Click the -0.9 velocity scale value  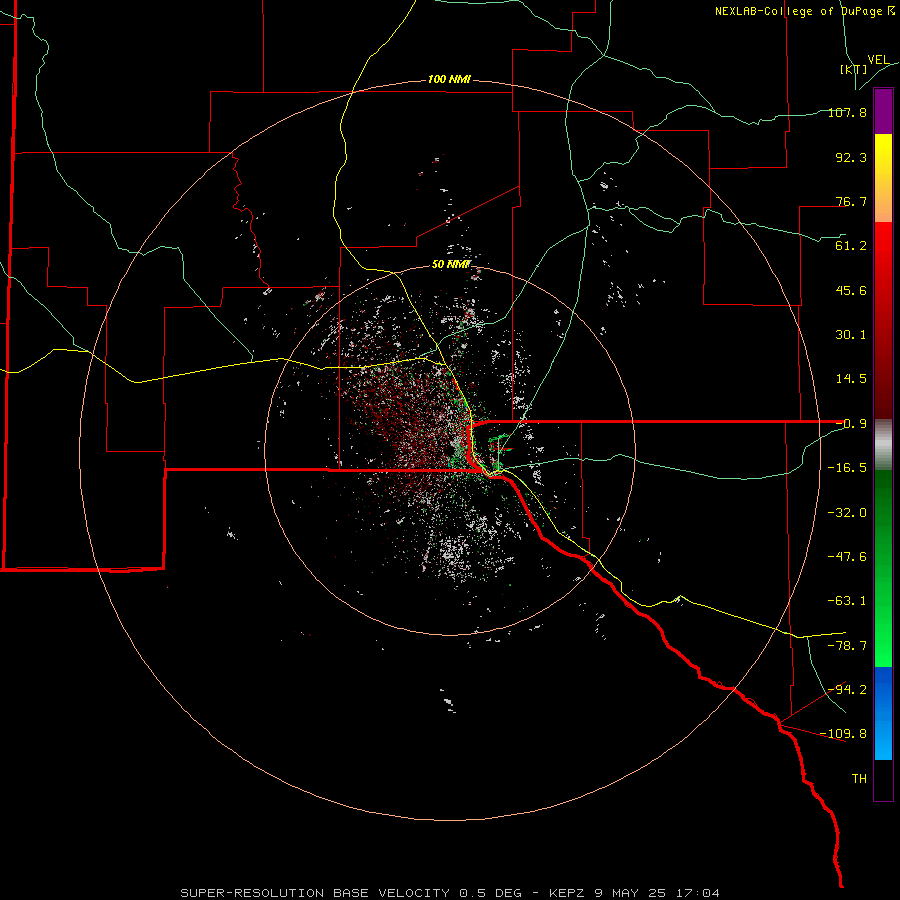click(851, 424)
